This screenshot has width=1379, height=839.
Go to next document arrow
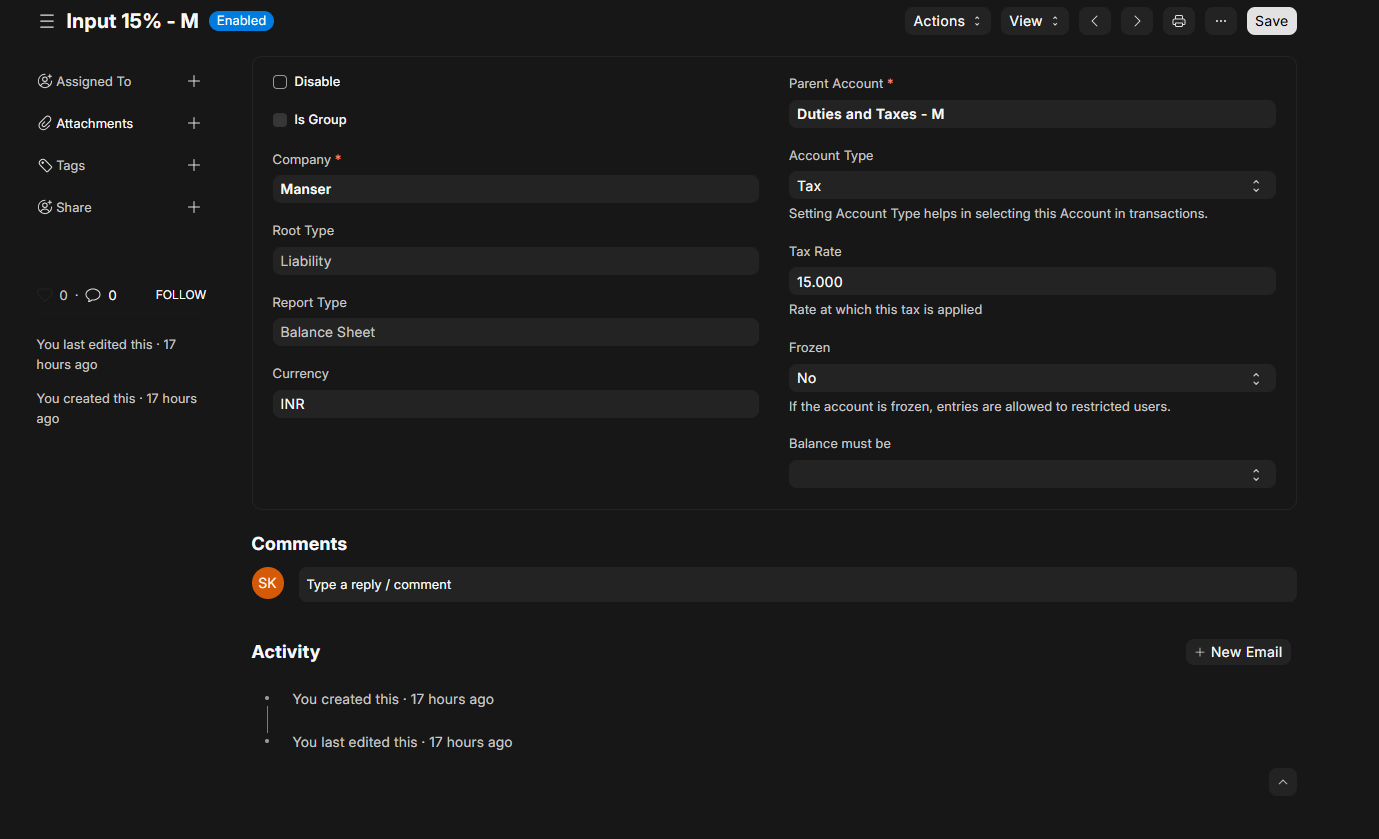coord(1137,21)
